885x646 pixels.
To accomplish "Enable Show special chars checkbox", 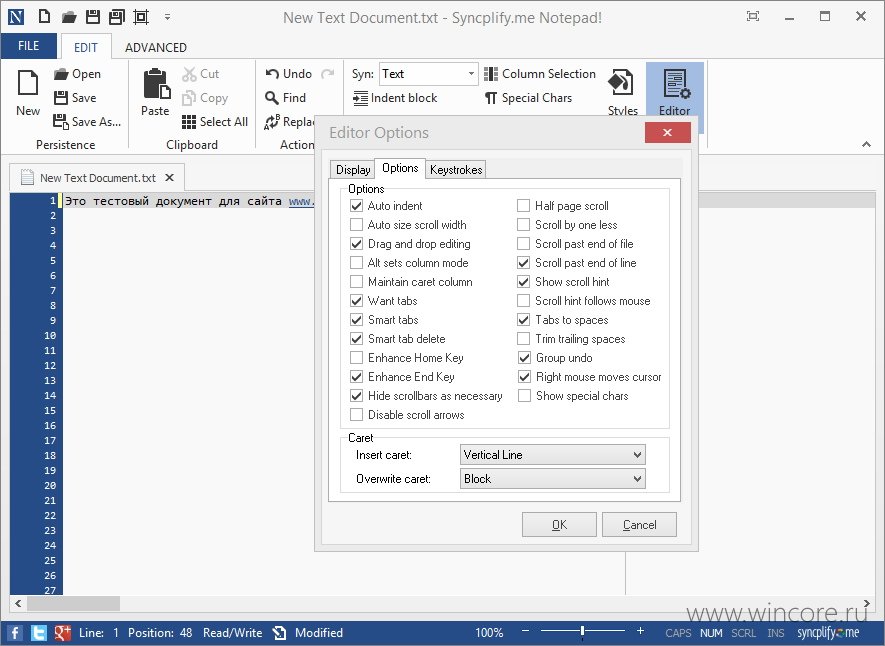I will [x=524, y=395].
